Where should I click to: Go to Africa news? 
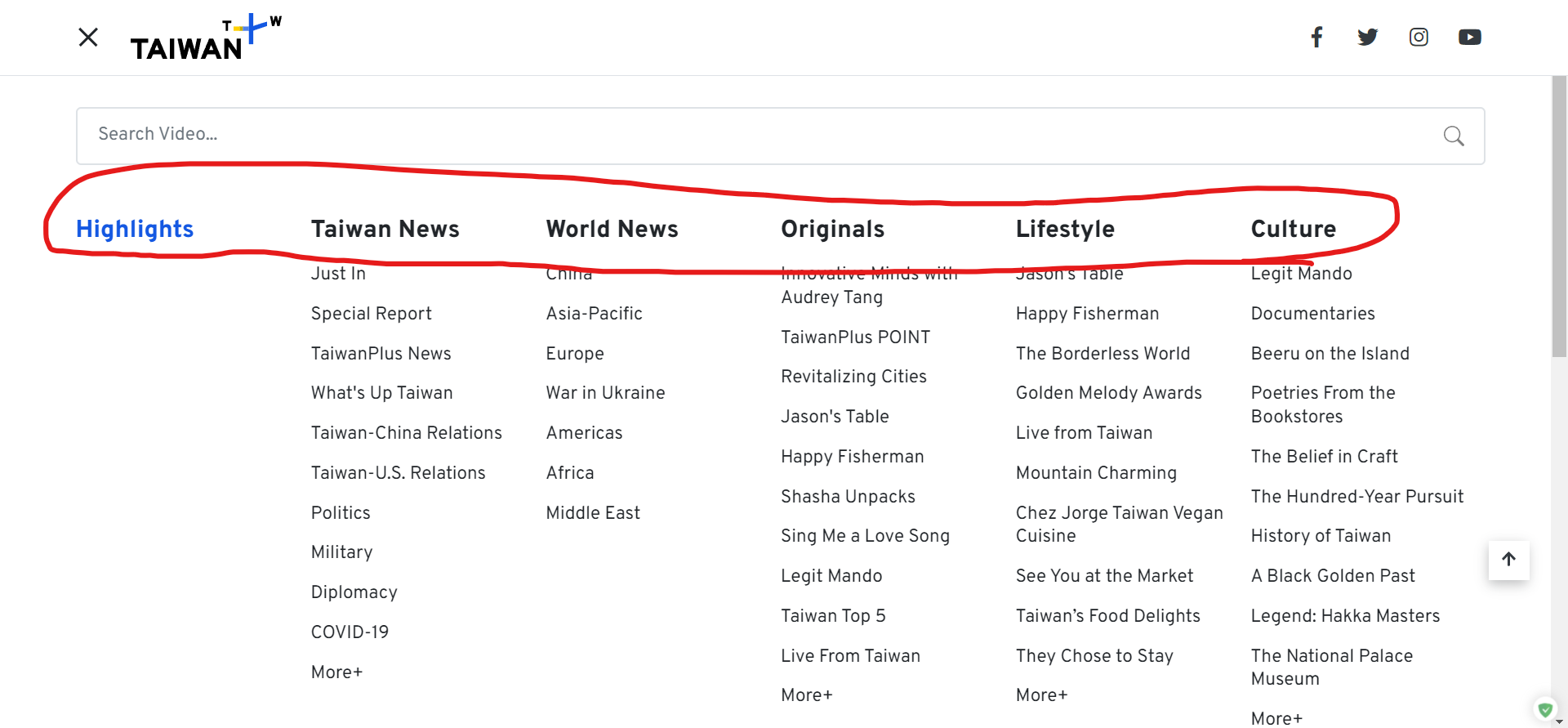click(570, 472)
